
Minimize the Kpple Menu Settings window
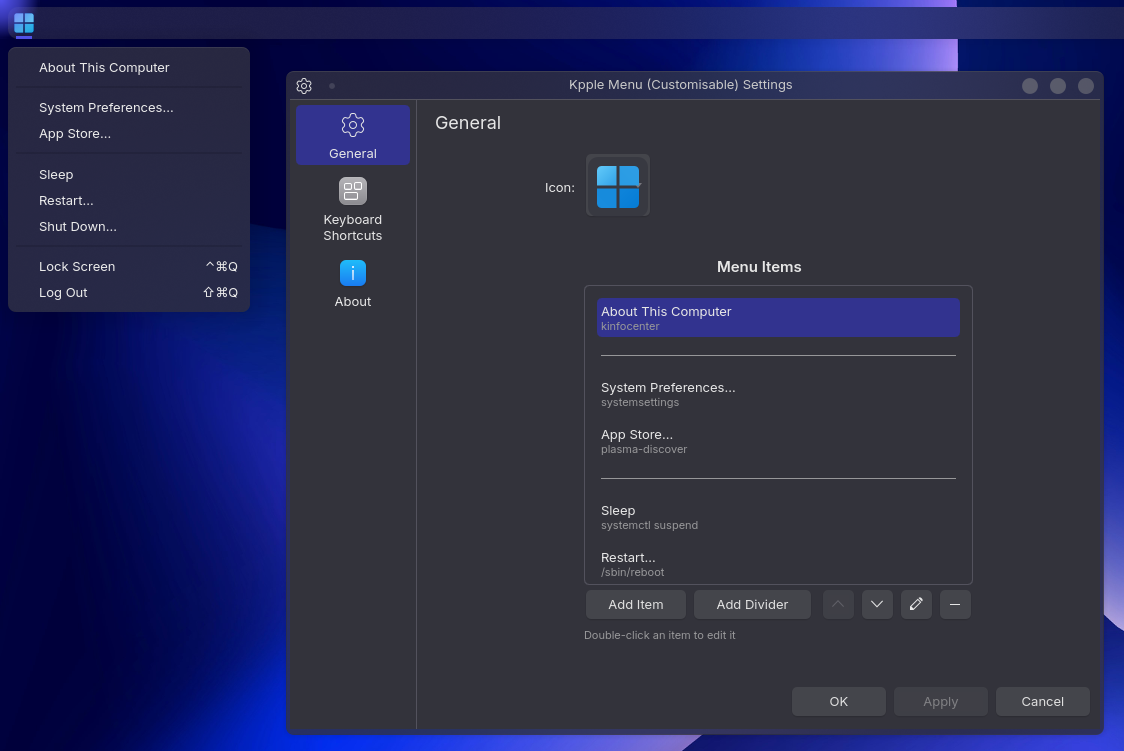(x=1030, y=86)
